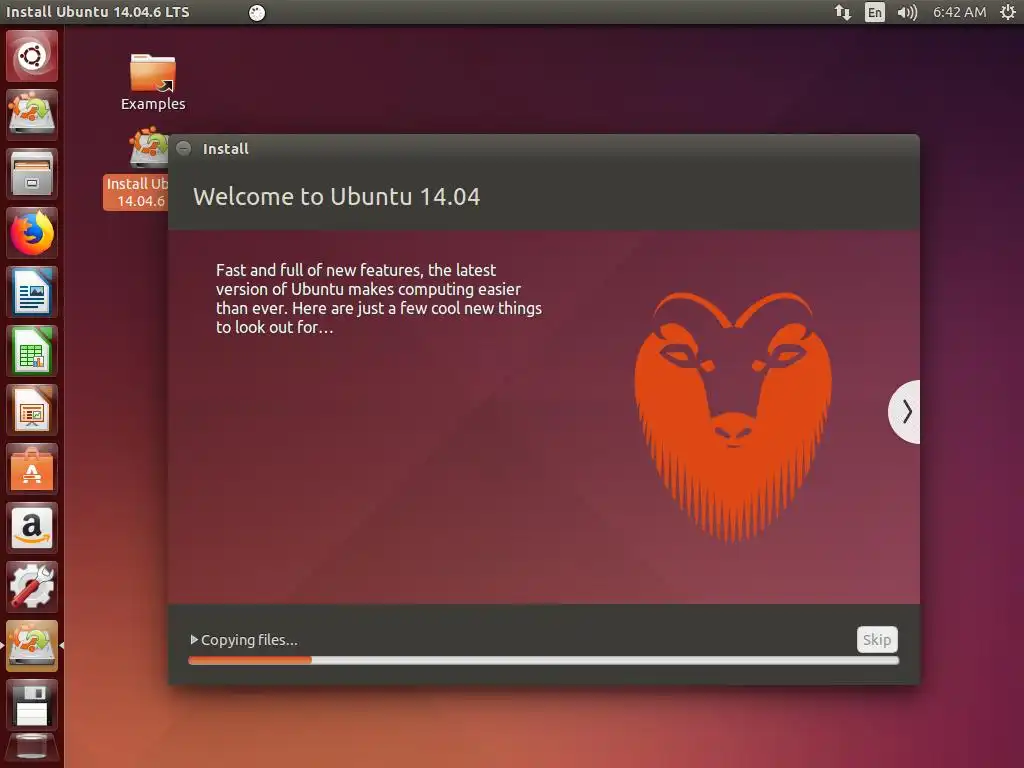
Task: Focus the running installer icon in launcher
Action: pos(32,646)
